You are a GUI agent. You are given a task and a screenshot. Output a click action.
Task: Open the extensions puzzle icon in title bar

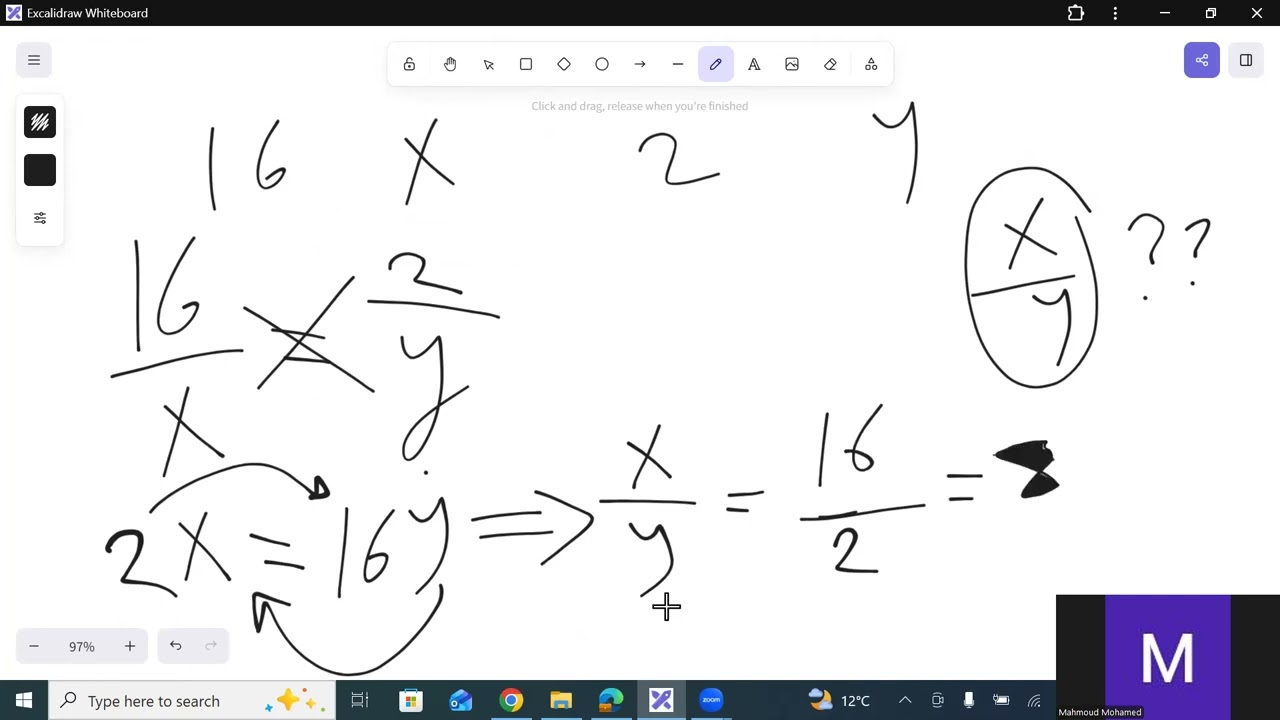[1076, 13]
